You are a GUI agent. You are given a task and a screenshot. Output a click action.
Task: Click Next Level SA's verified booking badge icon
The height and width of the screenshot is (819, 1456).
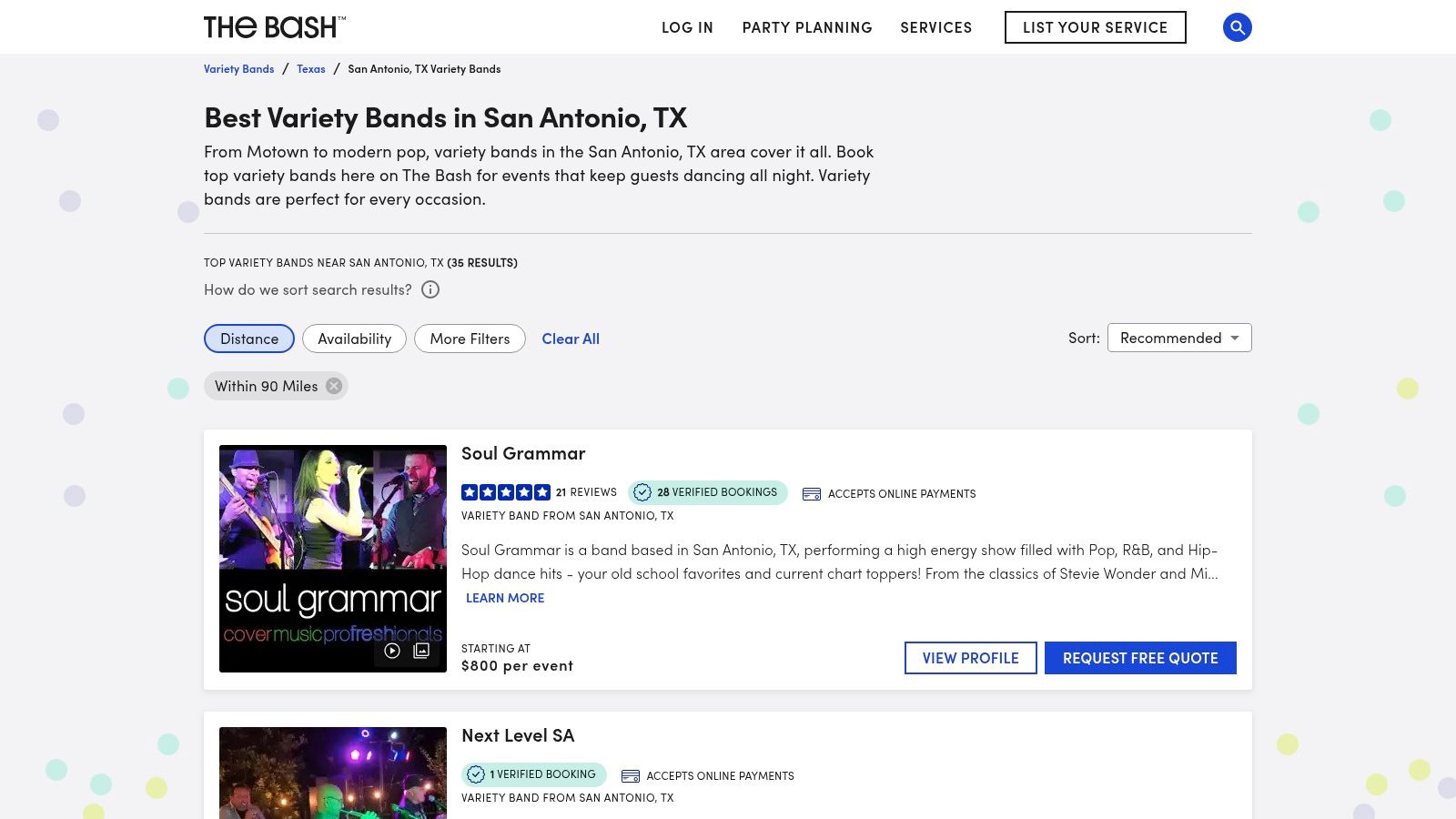pyautogui.click(x=475, y=774)
